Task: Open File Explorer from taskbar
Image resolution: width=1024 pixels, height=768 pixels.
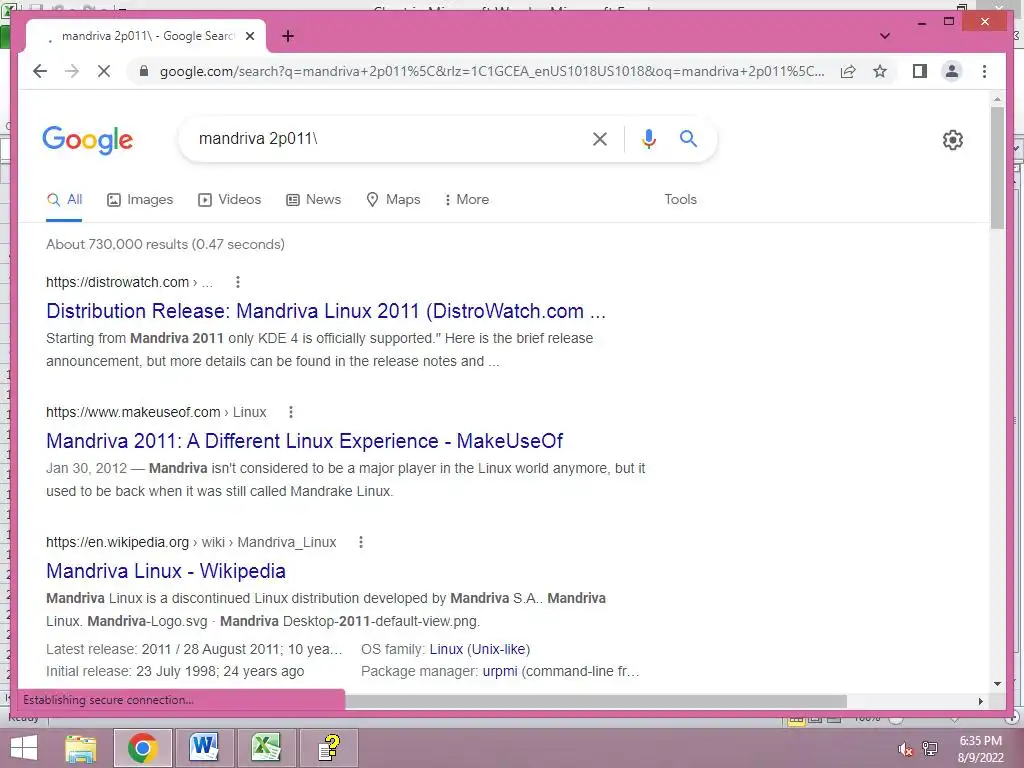Action: point(80,748)
